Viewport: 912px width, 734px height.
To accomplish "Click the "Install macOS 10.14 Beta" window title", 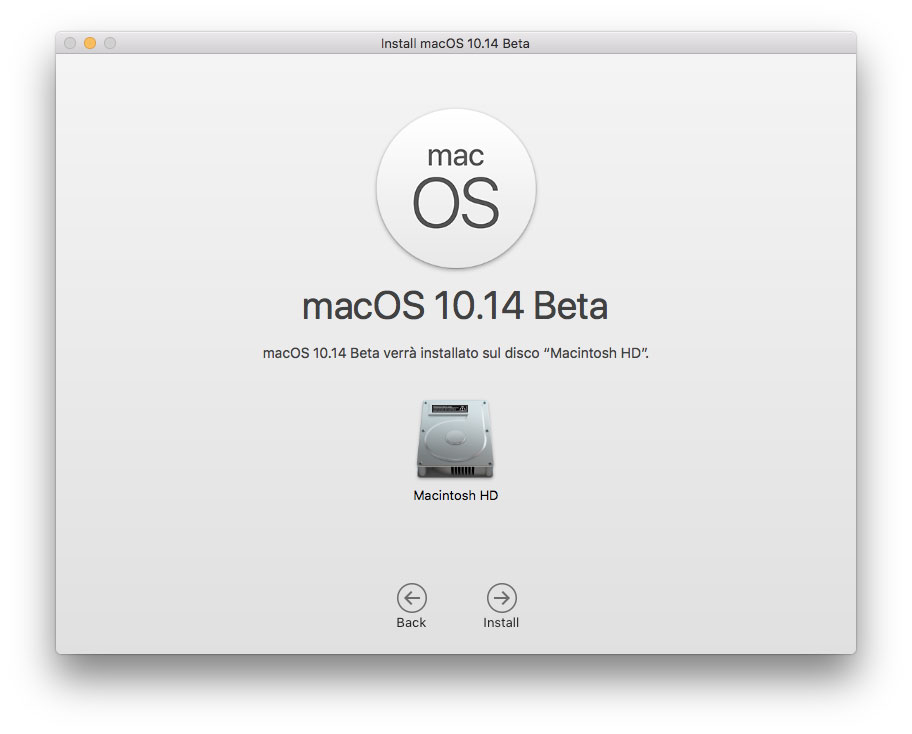I will pos(455,43).
